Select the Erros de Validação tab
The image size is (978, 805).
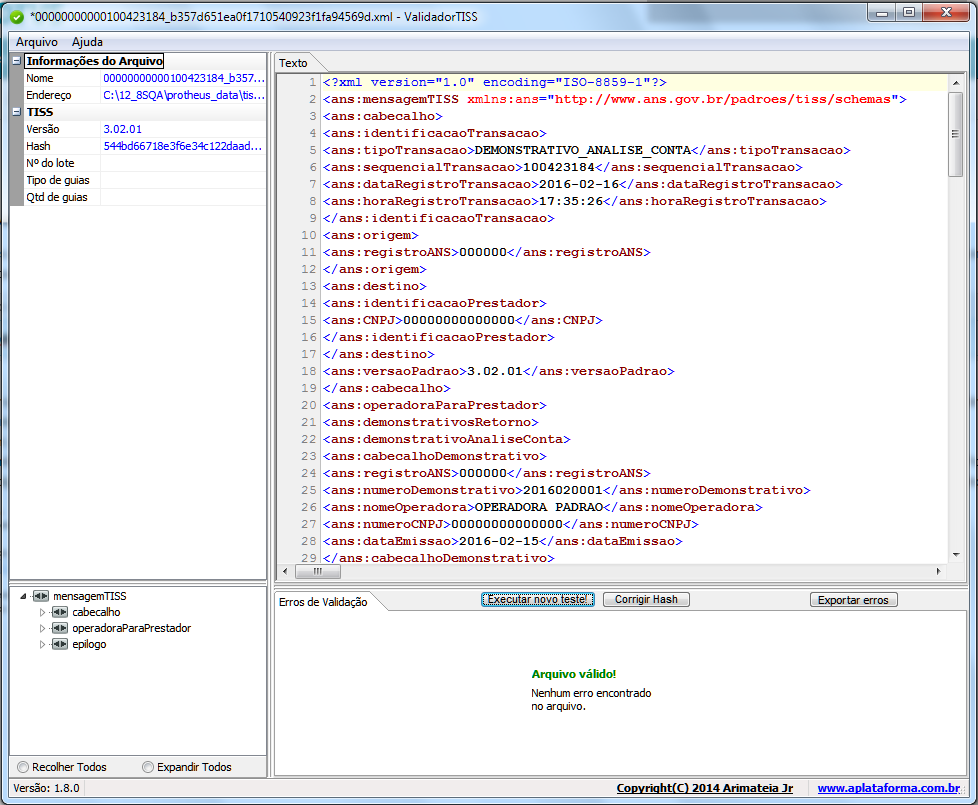[x=323, y=602]
